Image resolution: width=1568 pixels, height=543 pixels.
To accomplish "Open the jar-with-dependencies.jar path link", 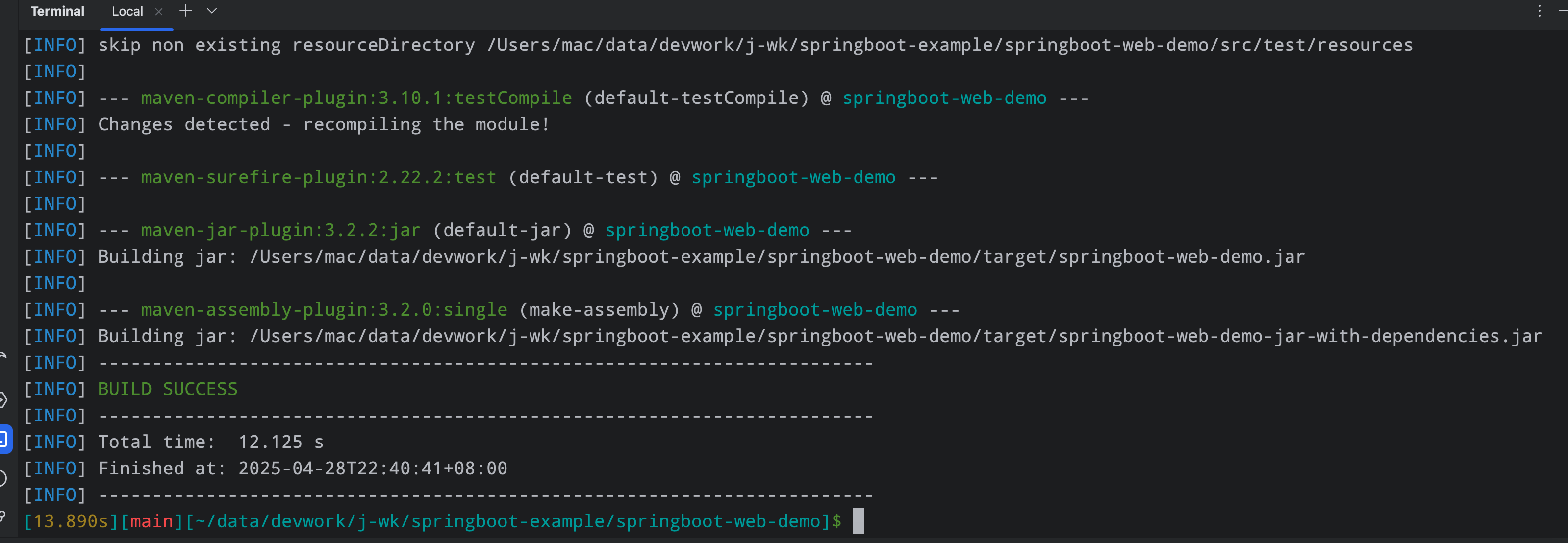I will 895,335.
